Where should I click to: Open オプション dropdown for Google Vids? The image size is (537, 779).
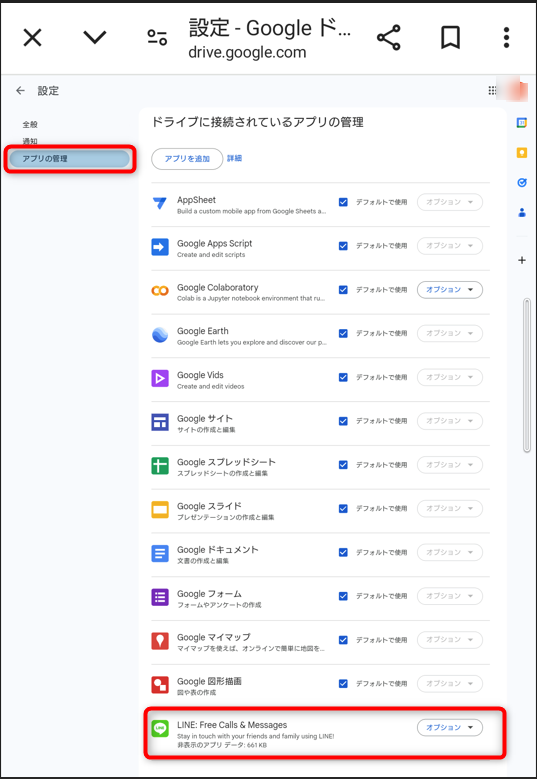450,377
